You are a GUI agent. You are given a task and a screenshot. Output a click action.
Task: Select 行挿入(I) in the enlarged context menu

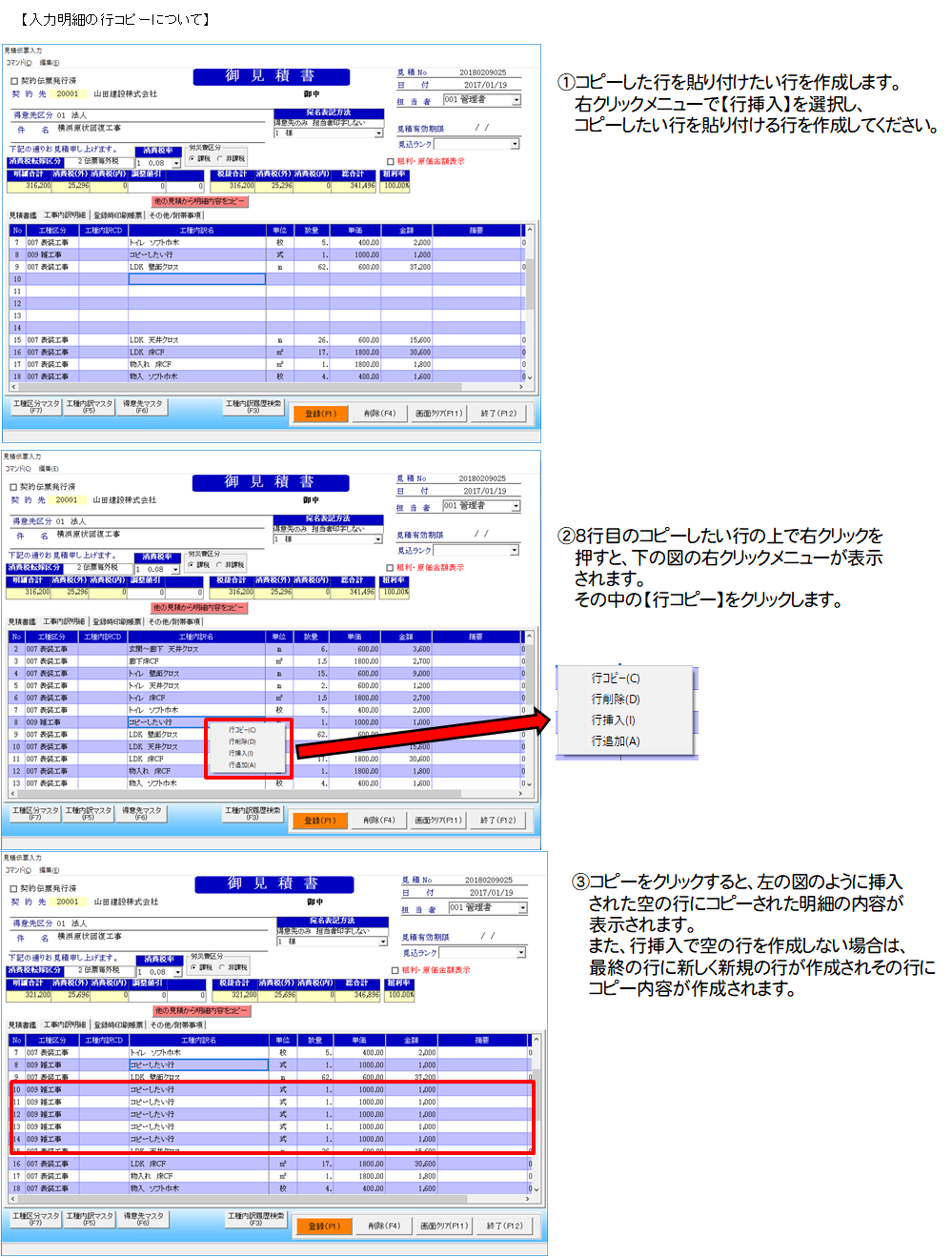pyautogui.click(x=613, y=720)
